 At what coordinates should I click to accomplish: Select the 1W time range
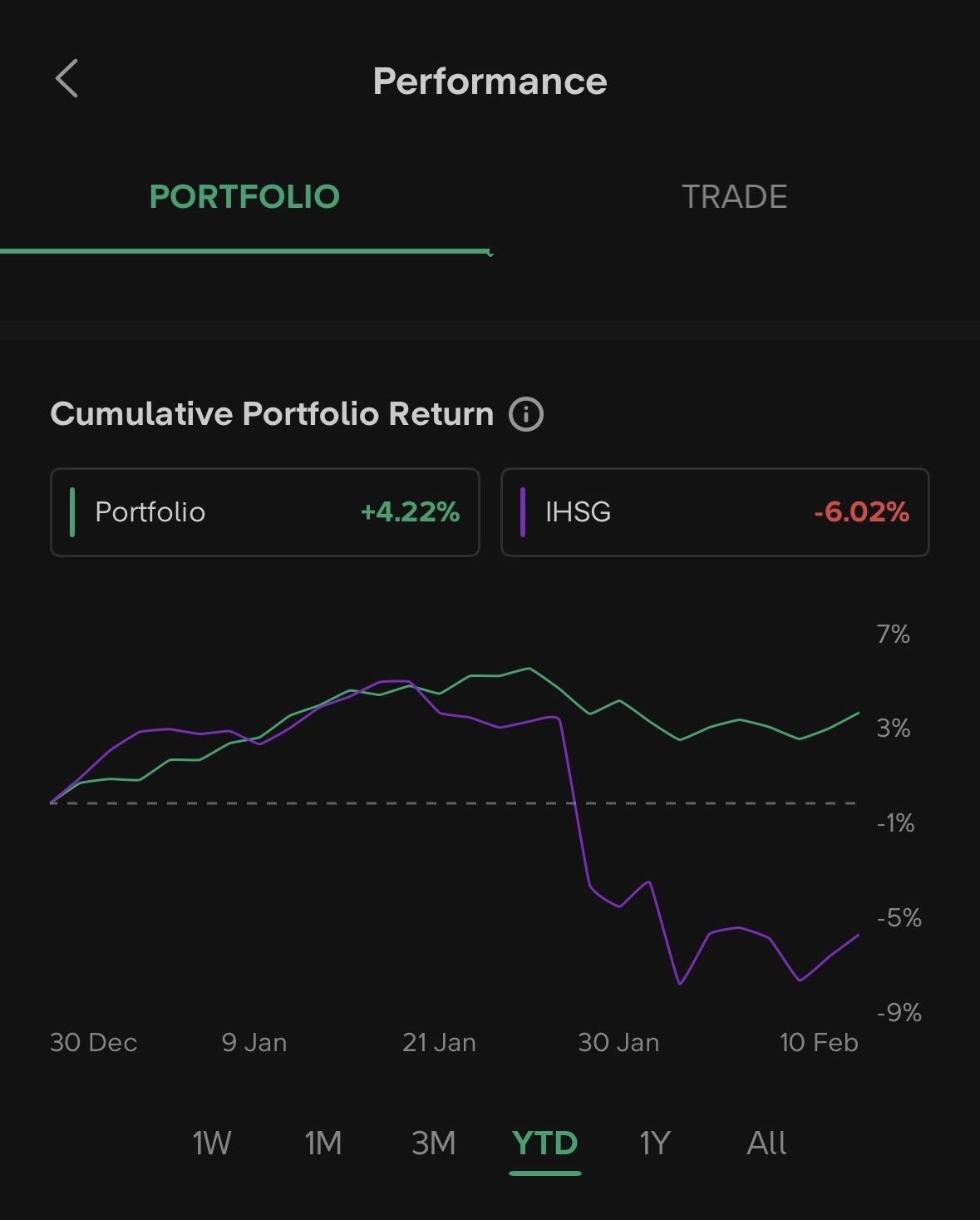pos(211,1143)
